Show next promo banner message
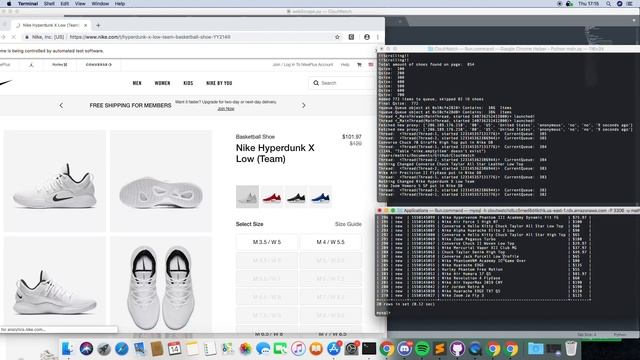The image size is (640, 360). click(x=304, y=105)
